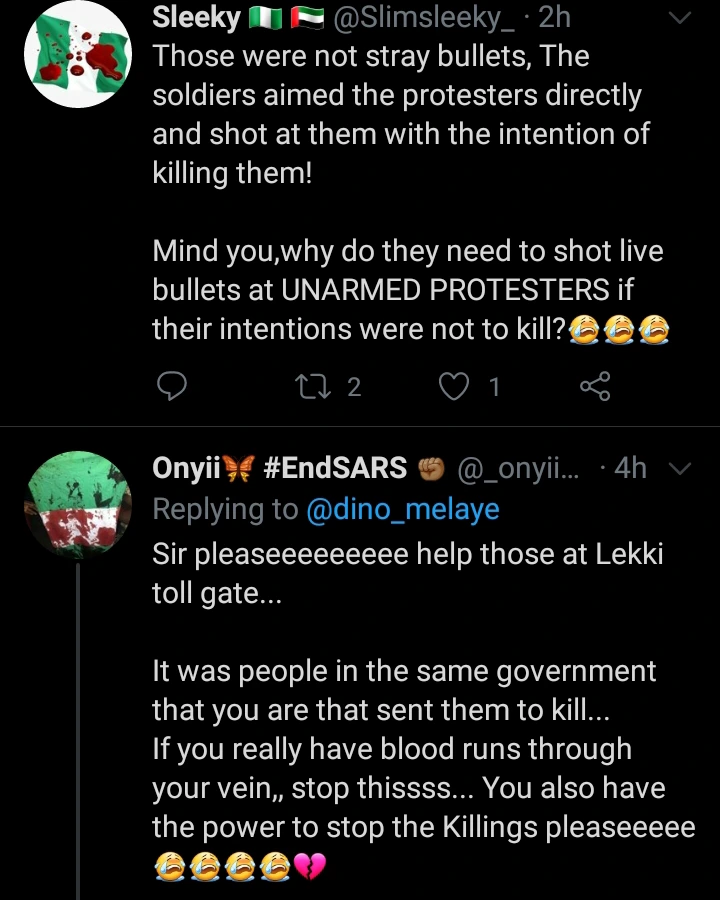720x900 pixels.
Task: View retweet count of 2 on Sleeky's tweet
Action: click(x=353, y=386)
